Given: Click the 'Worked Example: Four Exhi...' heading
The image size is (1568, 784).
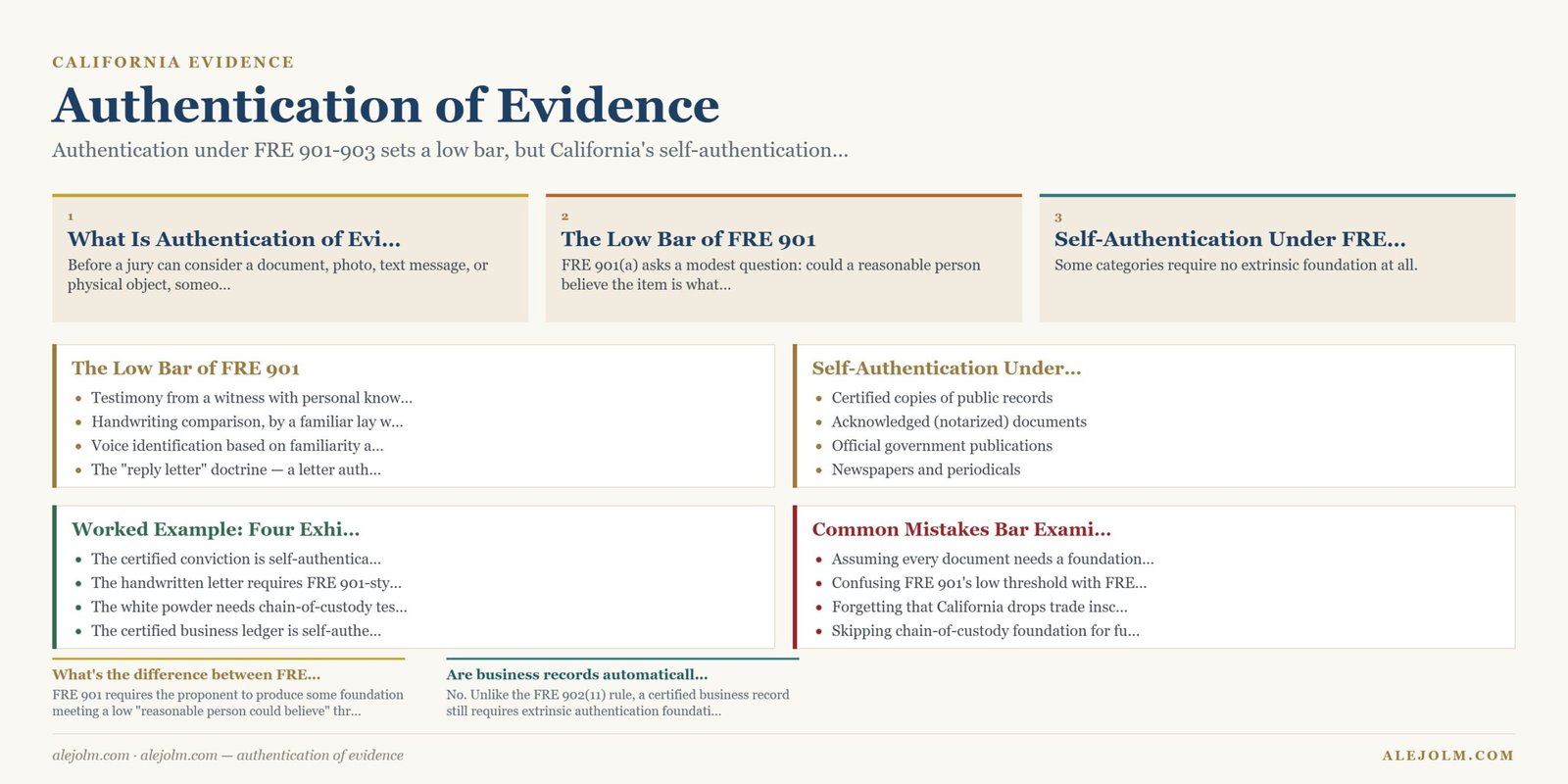Looking at the screenshot, I should click(216, 529).
